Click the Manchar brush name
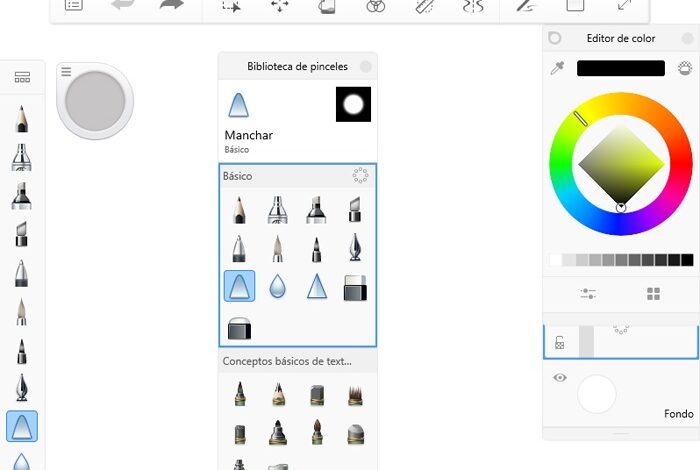Viewport: 700px width, 470px height. pos(249,135)
